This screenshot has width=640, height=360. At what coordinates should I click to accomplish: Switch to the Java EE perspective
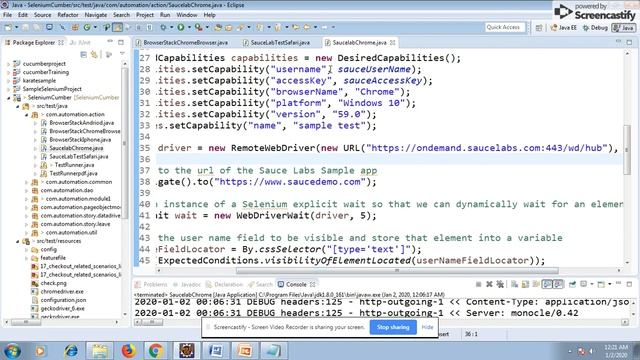pyautogui.click(x=564, y=28)
